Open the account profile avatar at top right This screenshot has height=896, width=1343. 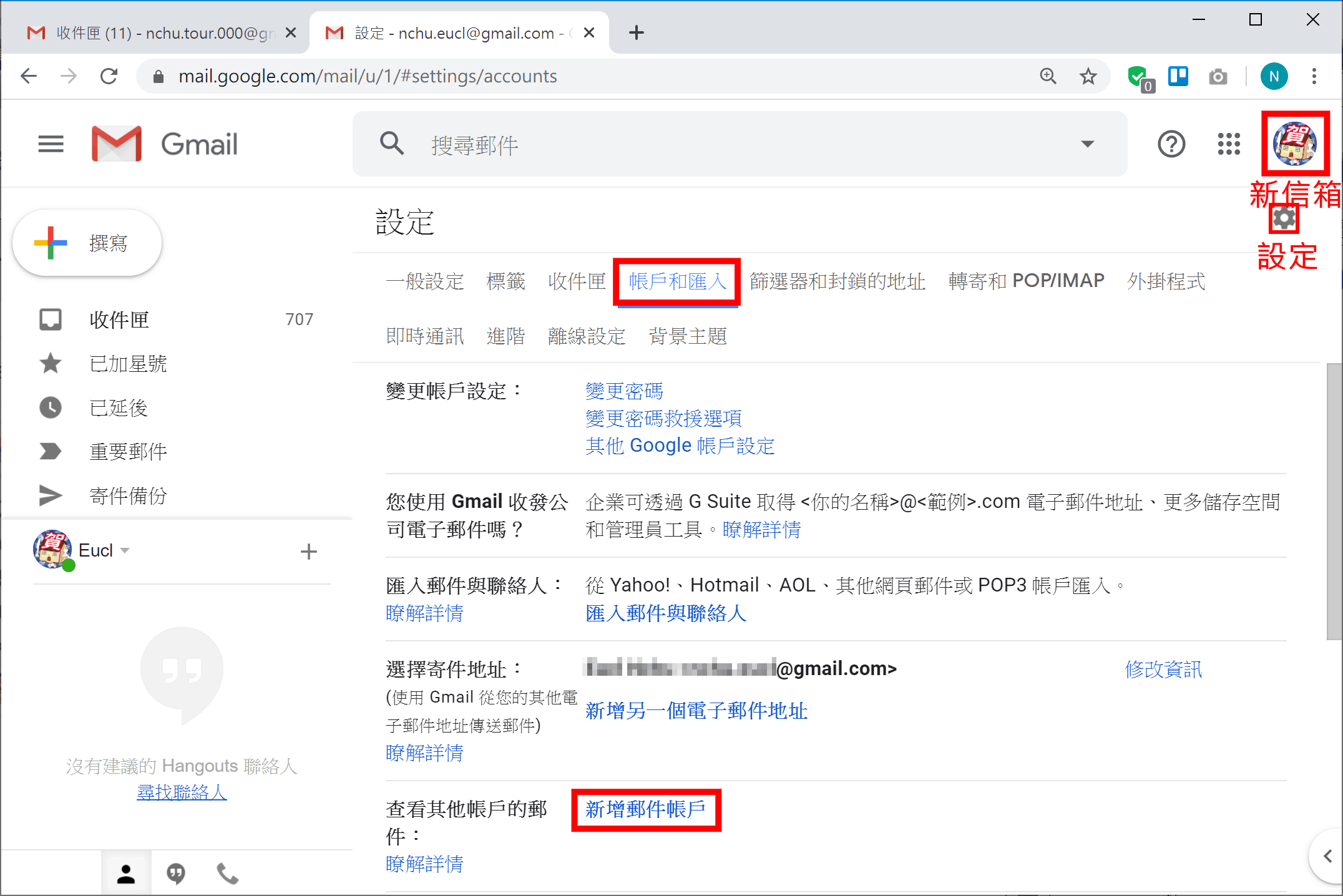1295,144
